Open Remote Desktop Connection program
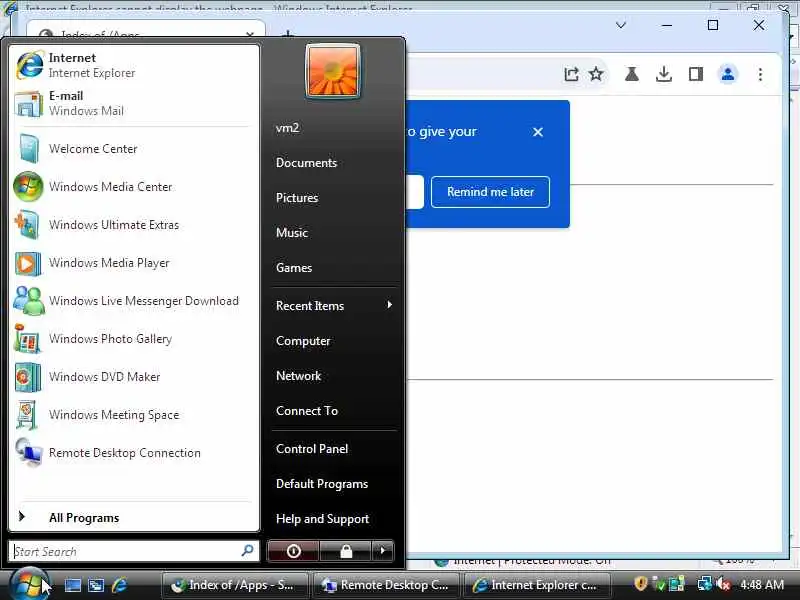This screenshot has height=600, width=800. 134,453
